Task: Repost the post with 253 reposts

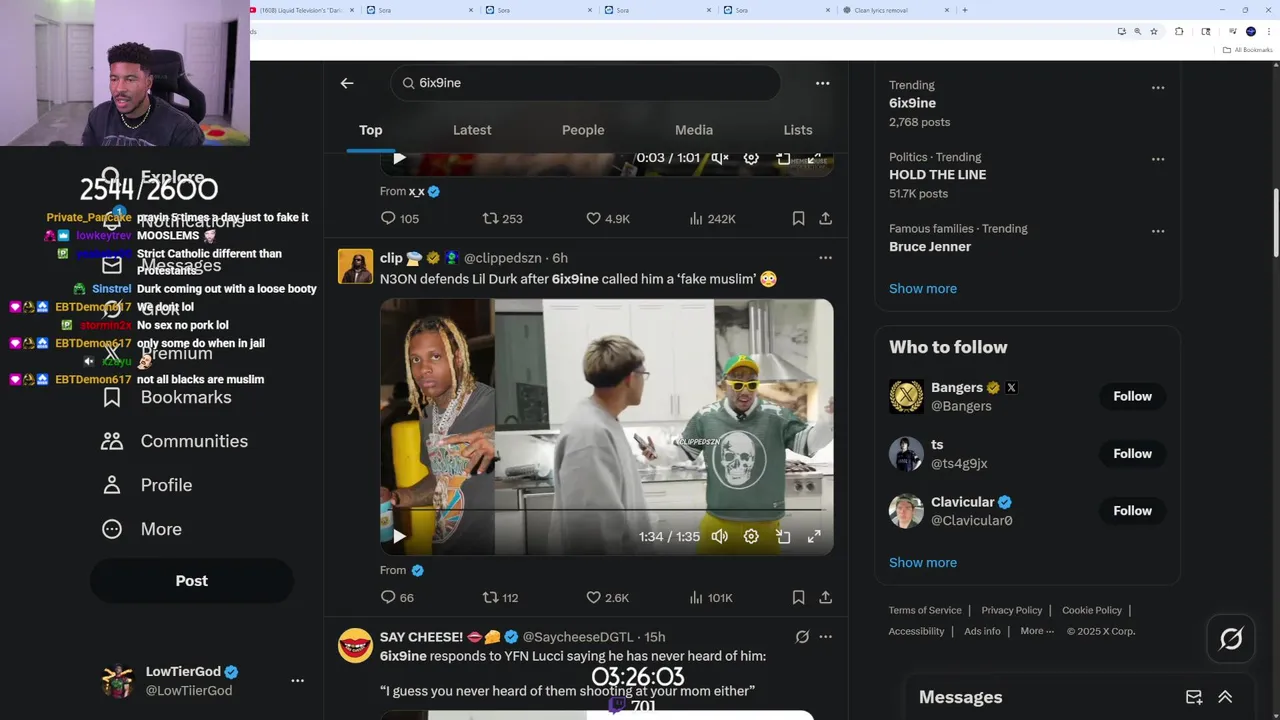Action: [502, 218]
